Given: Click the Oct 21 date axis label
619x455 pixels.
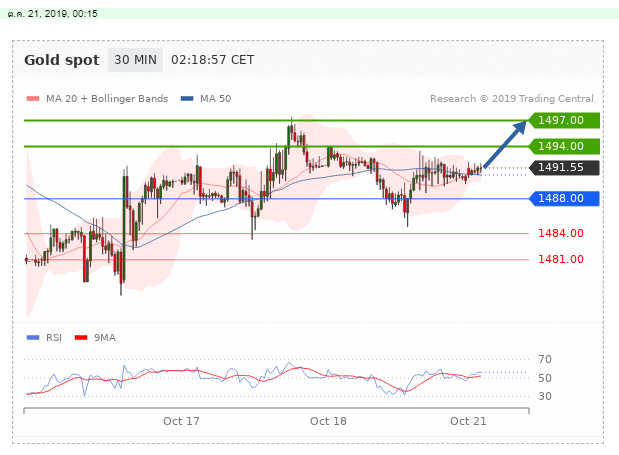Looking at the screenshot, I should pos(468,421).
